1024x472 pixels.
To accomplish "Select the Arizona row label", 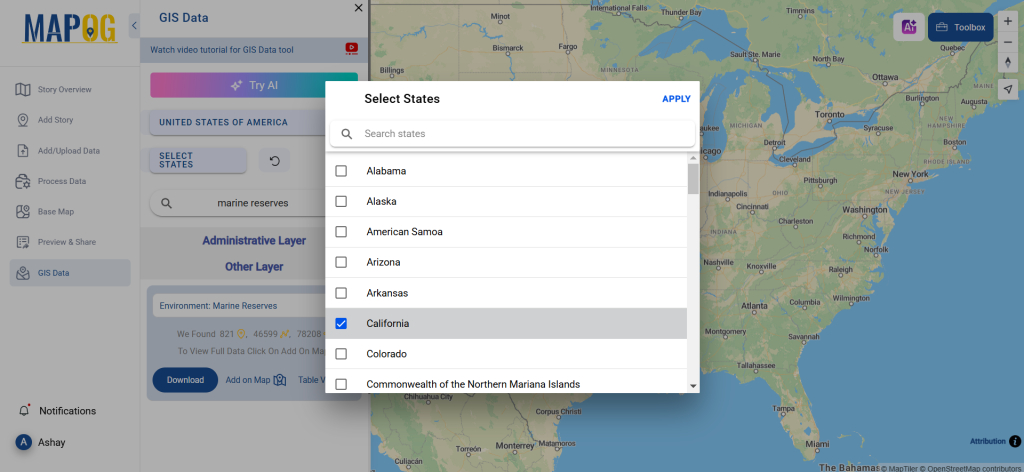I will pos(383,262).
